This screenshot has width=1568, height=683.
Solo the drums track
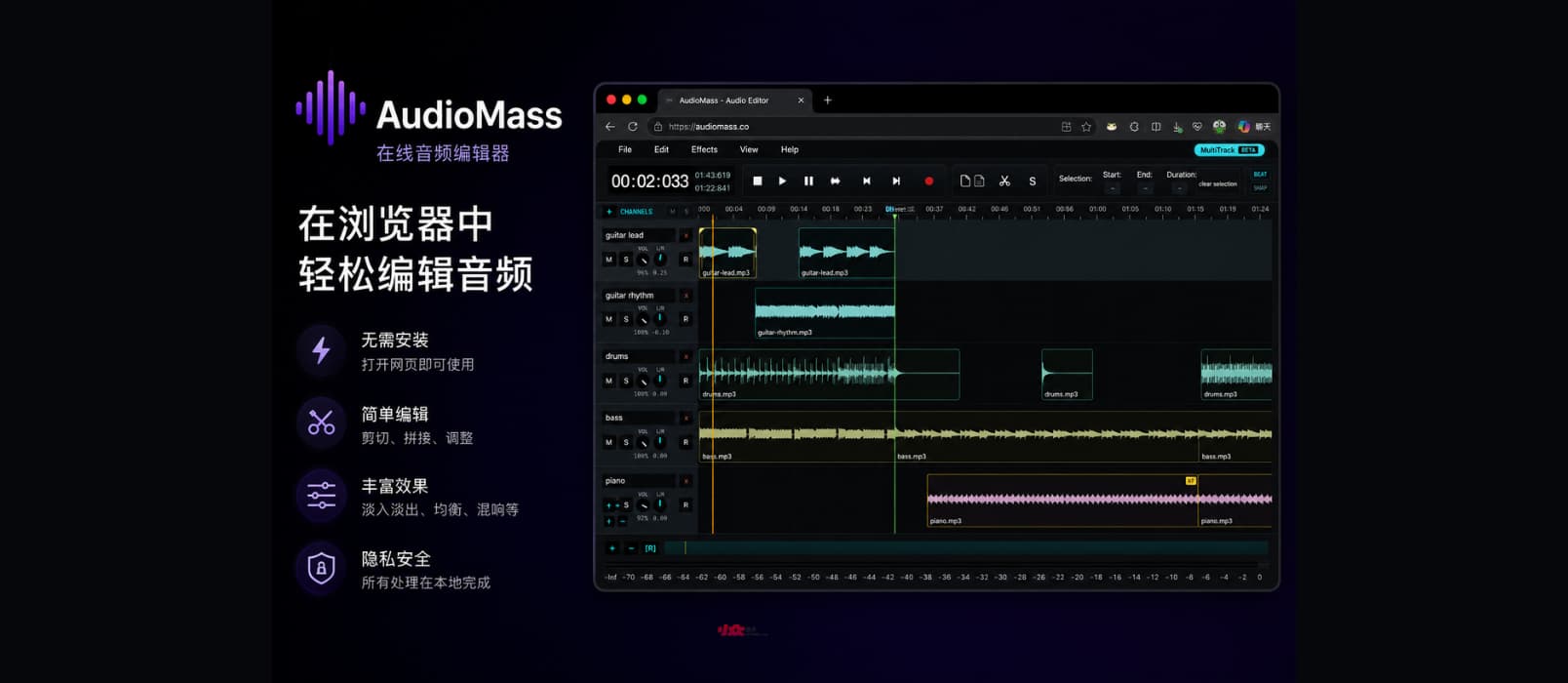pos(626,381)
